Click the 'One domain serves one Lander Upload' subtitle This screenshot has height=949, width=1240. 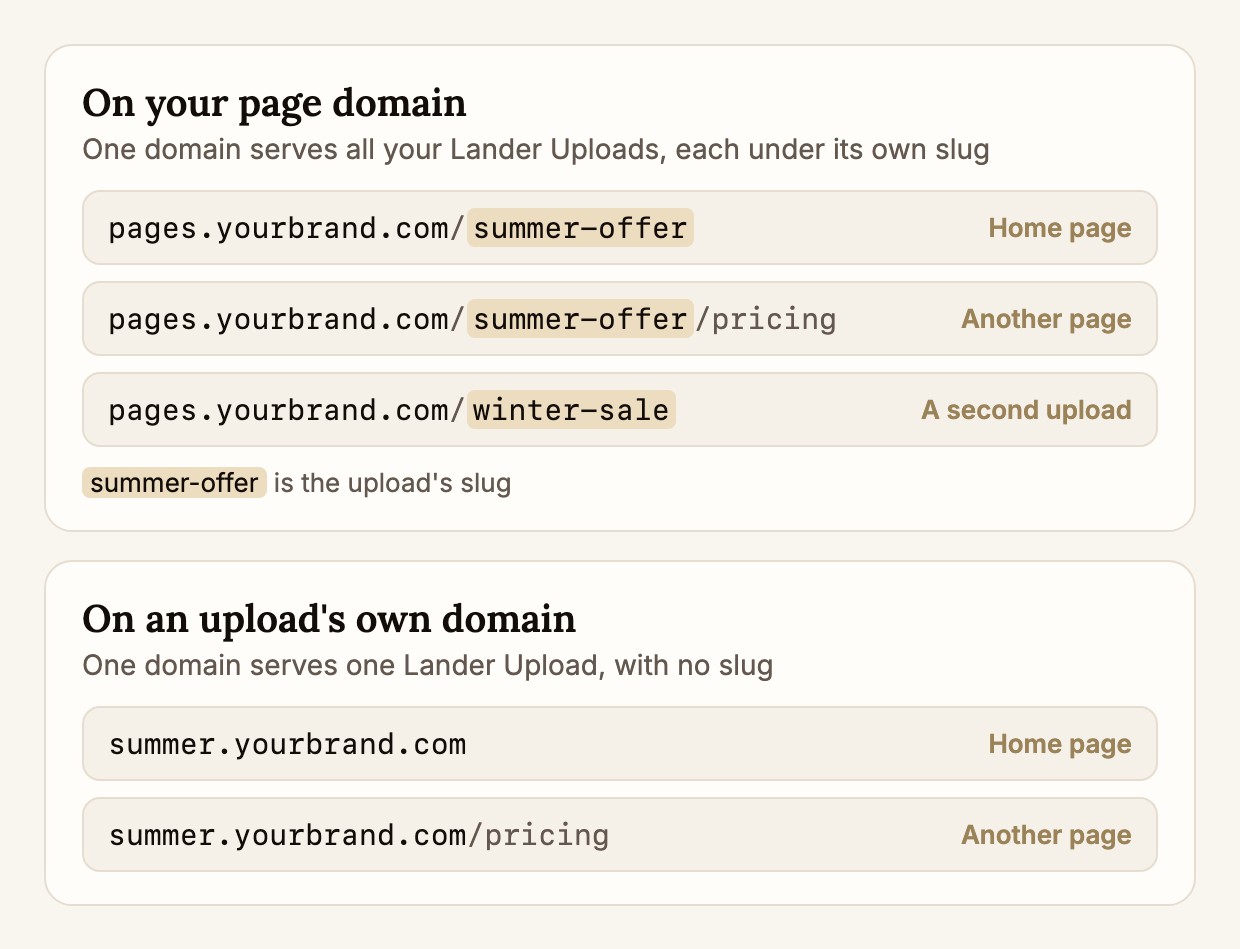point(428,665)
